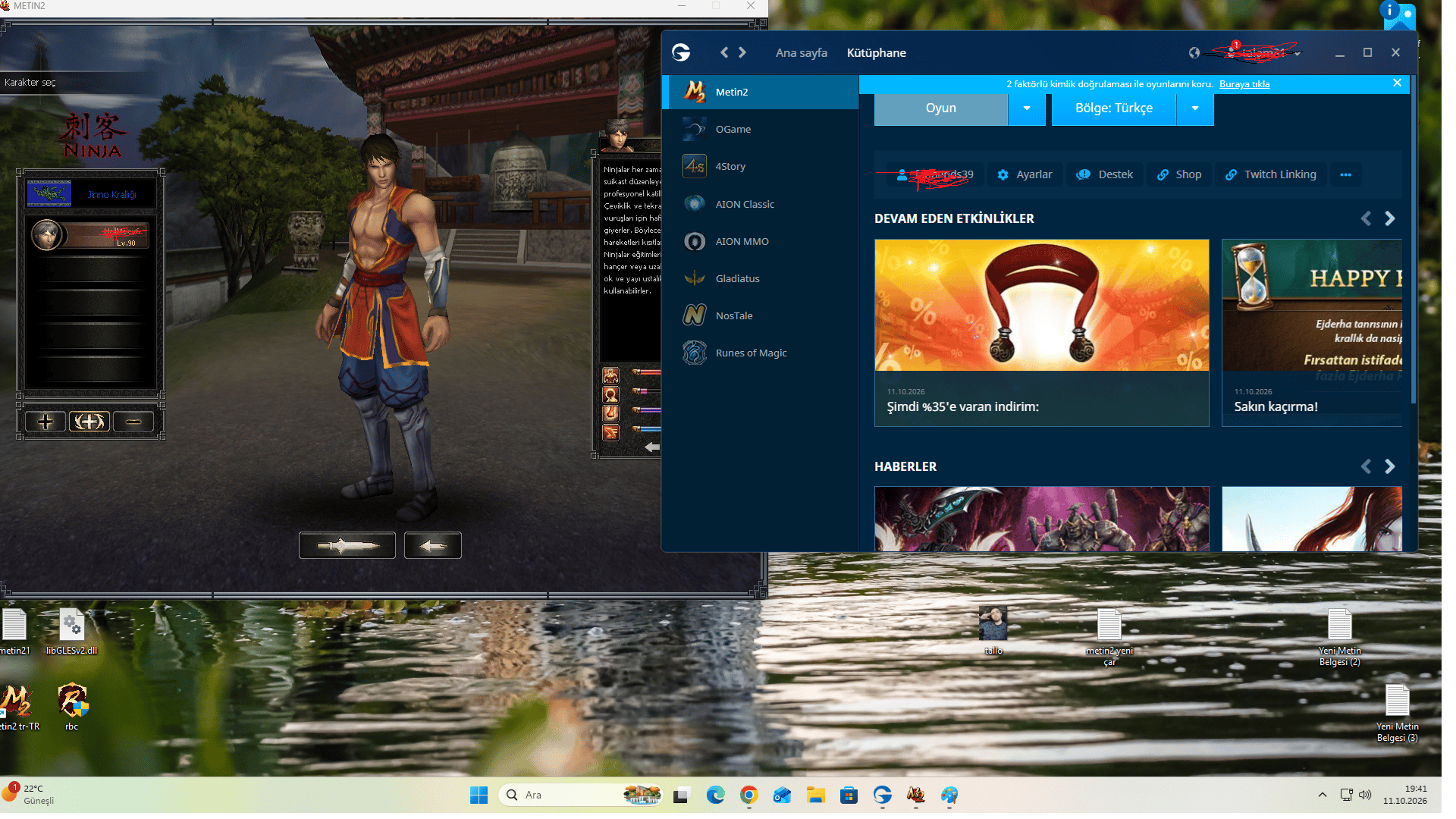Open the %35 discount event thumbnail
The height and width of the screenshot is (819, 1456).
tap(1041, 306)
